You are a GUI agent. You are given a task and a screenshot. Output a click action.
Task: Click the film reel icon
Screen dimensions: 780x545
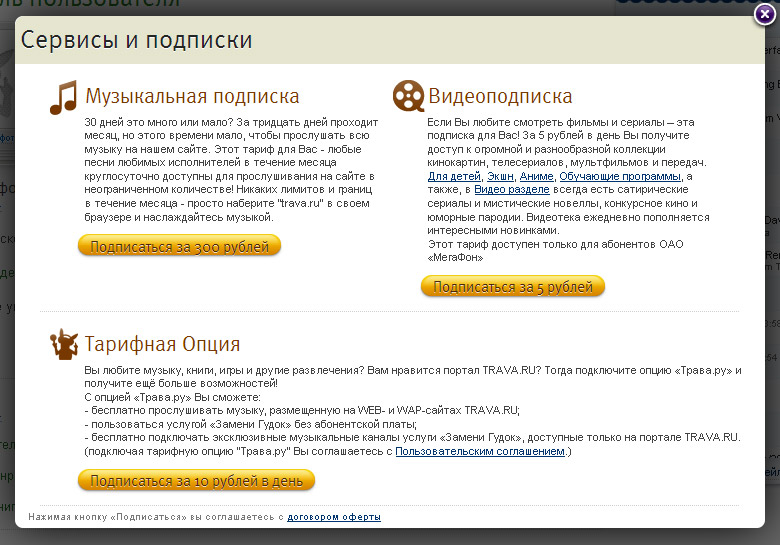pyautogui.click(x=408, y=97)
